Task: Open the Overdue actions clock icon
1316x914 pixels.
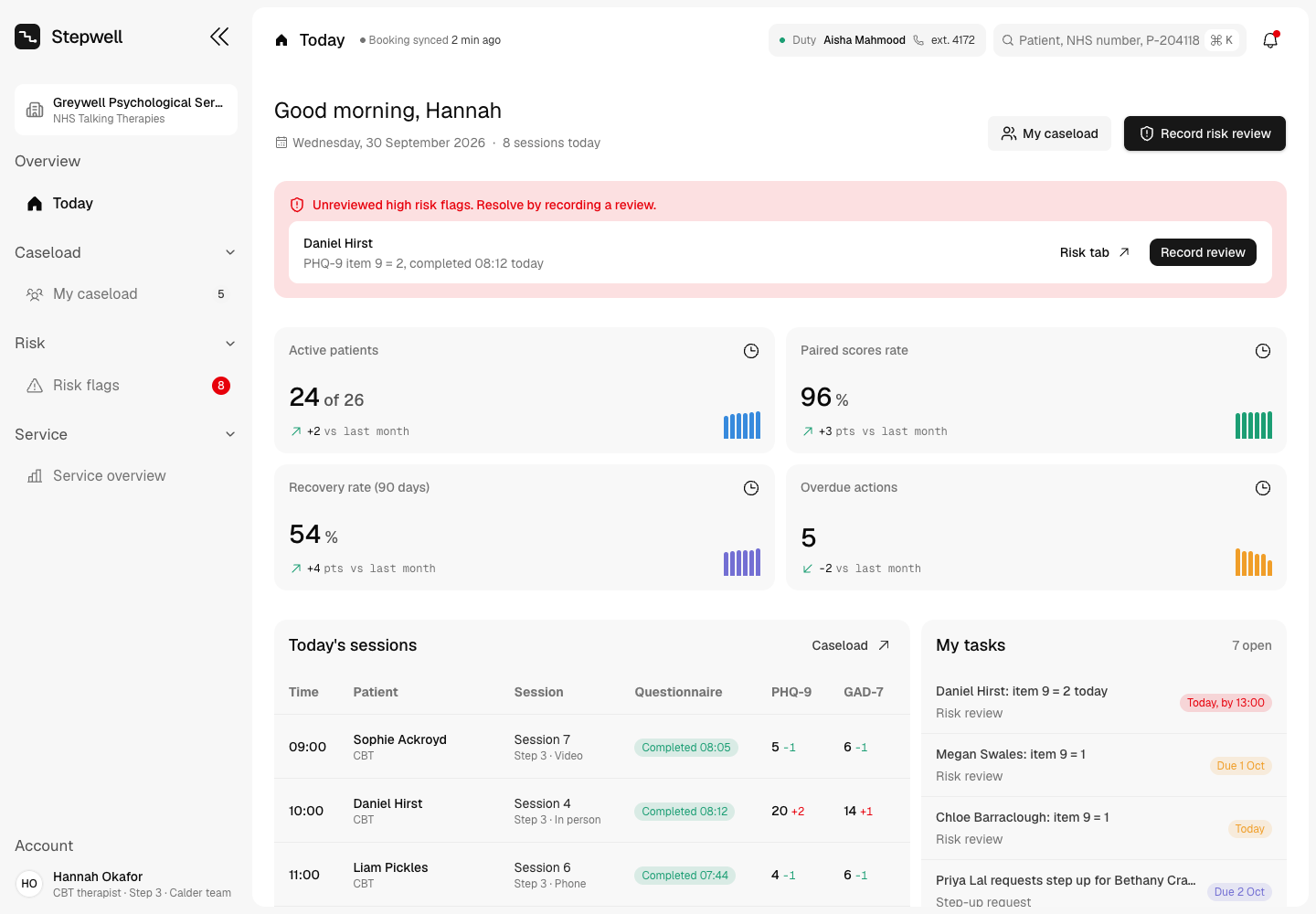Action: click(1263, 488)
